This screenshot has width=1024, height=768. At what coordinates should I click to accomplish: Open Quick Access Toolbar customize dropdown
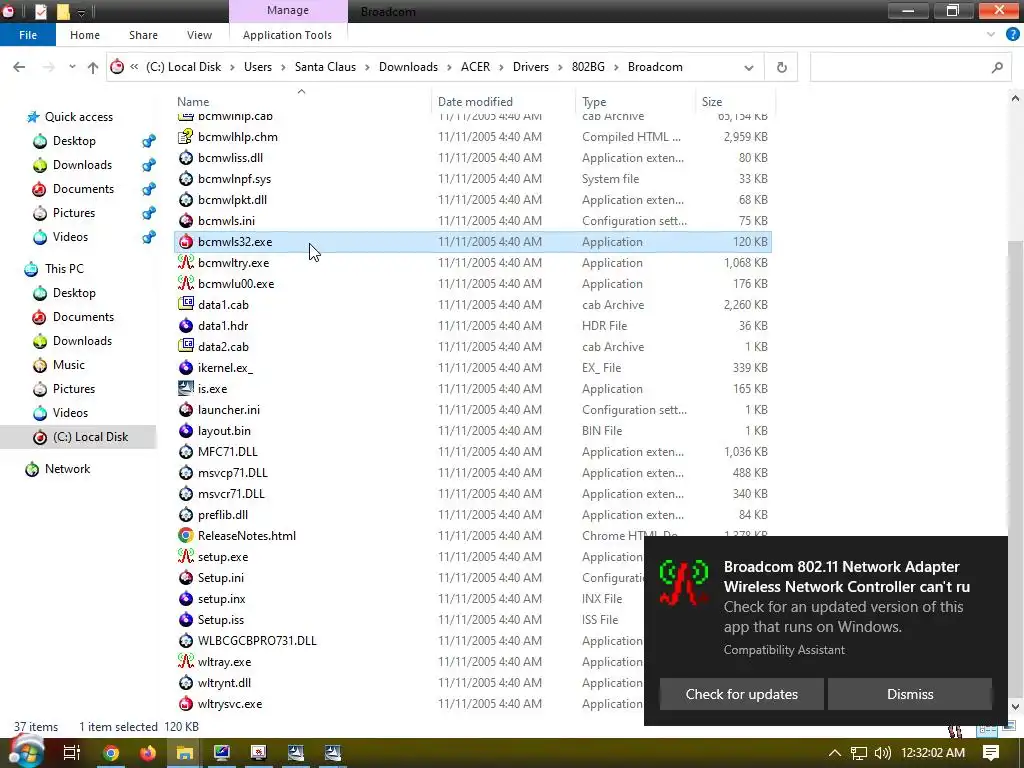[x=82, y=12]
